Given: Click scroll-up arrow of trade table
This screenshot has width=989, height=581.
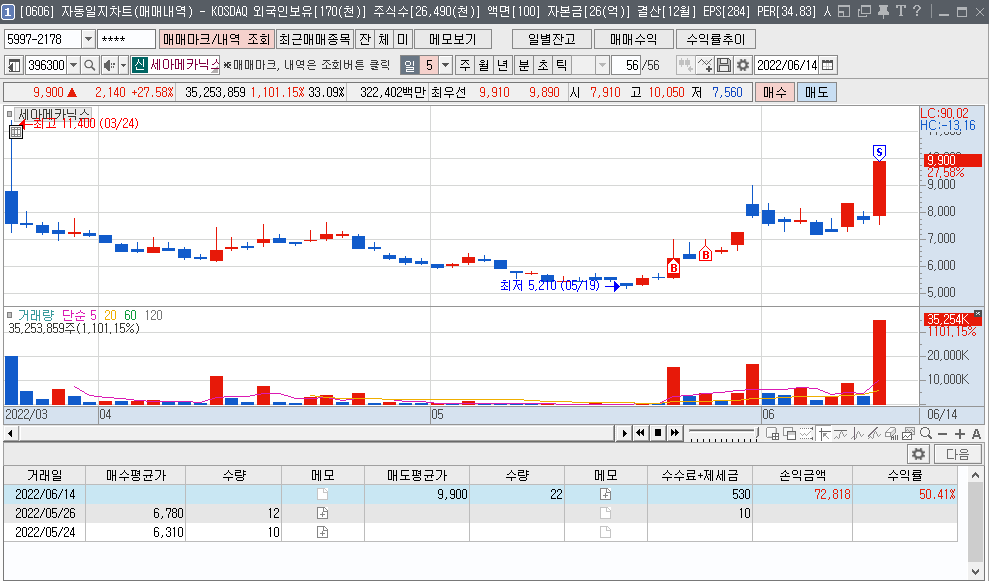Looking at the screenshot, I should 975,475.
